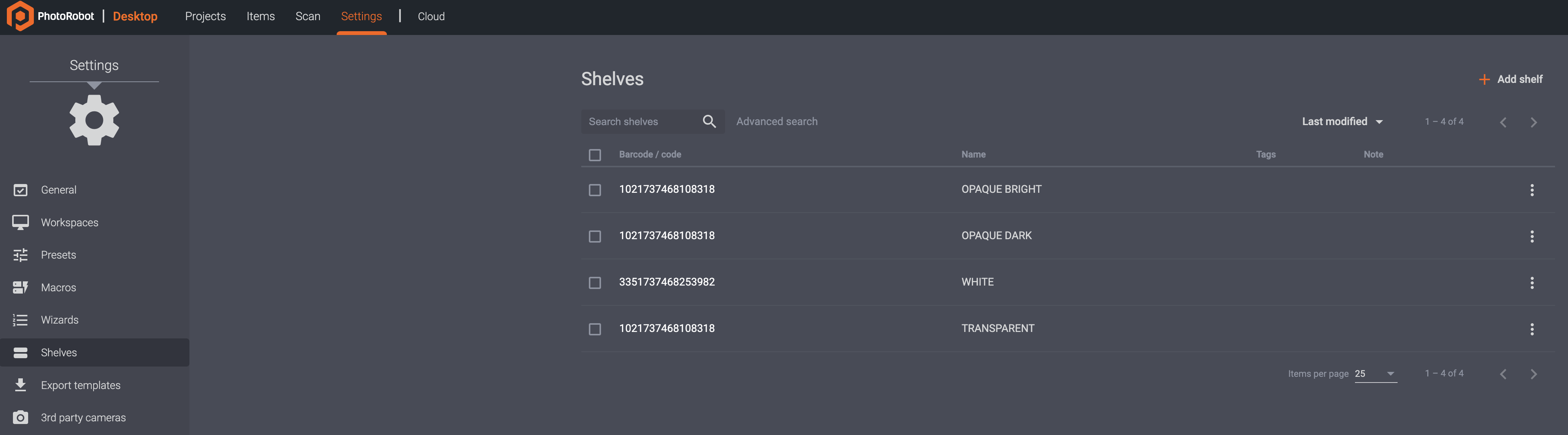The width and height of the screenshot is (1568, 435).
Task: Open the Macros sidebar icon
Action: 20,287
